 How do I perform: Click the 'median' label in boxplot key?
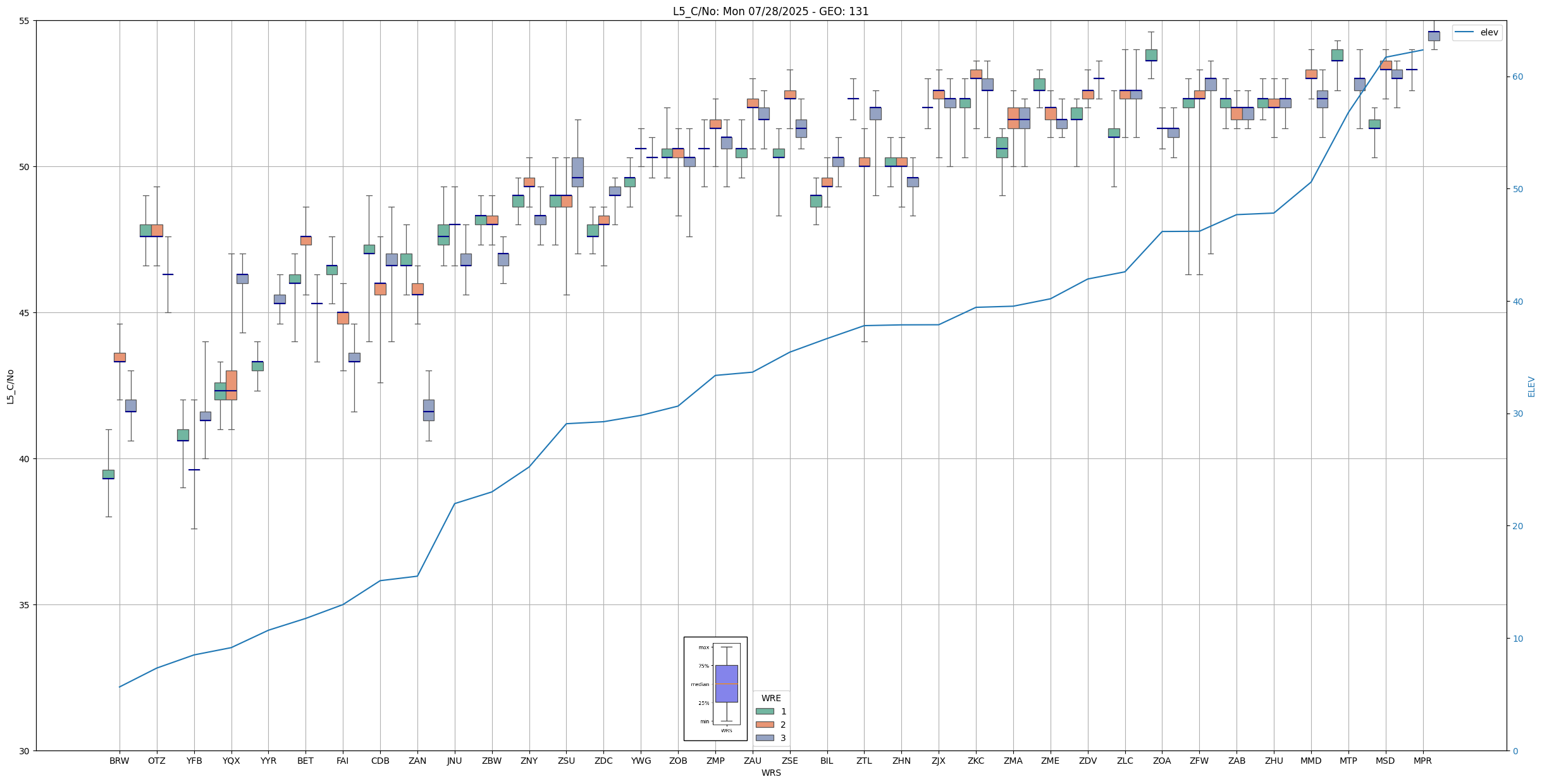click(x=700, y=684)
